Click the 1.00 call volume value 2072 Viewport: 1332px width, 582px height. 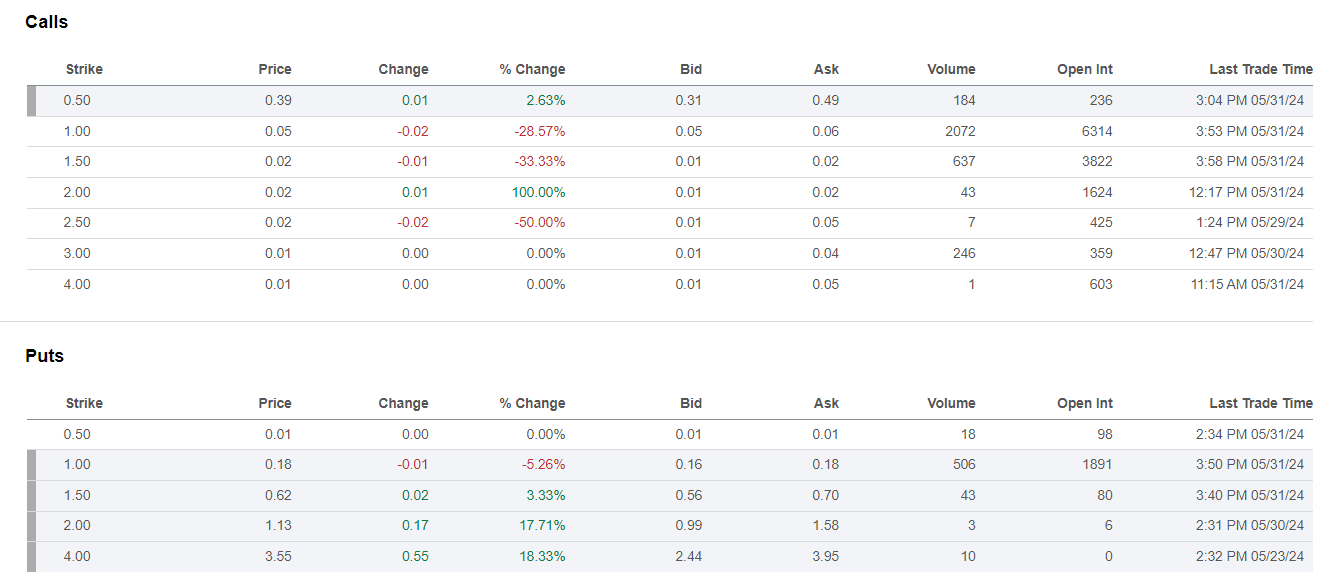pyautogui.click(x=959, y=131)
